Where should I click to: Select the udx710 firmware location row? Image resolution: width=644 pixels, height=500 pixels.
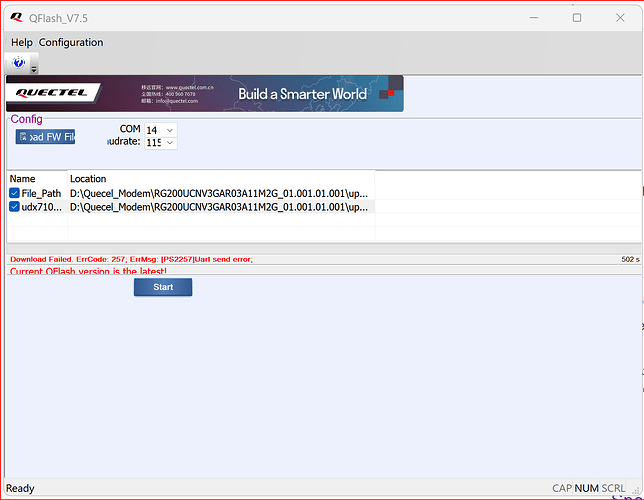coord(218,207)
